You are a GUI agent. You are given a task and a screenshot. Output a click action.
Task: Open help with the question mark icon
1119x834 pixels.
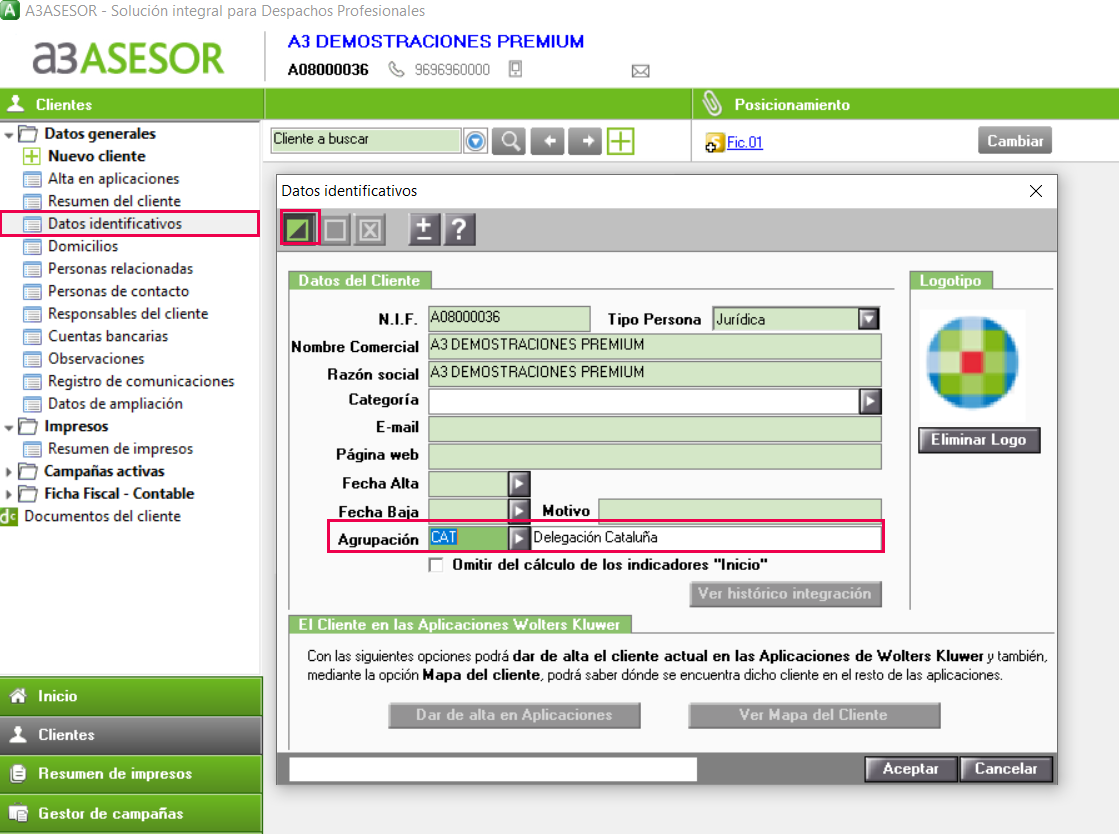[x=459, y=229]
